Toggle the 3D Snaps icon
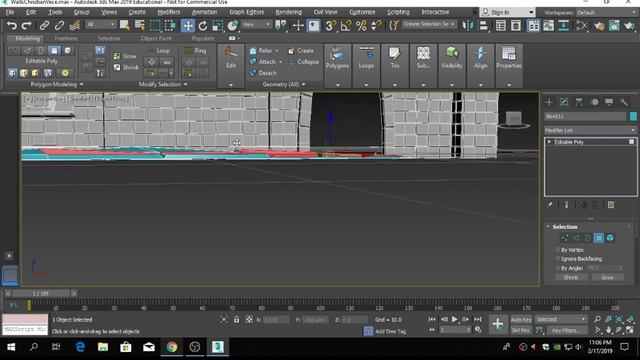 pyautogui.click(x=330, y=26)
